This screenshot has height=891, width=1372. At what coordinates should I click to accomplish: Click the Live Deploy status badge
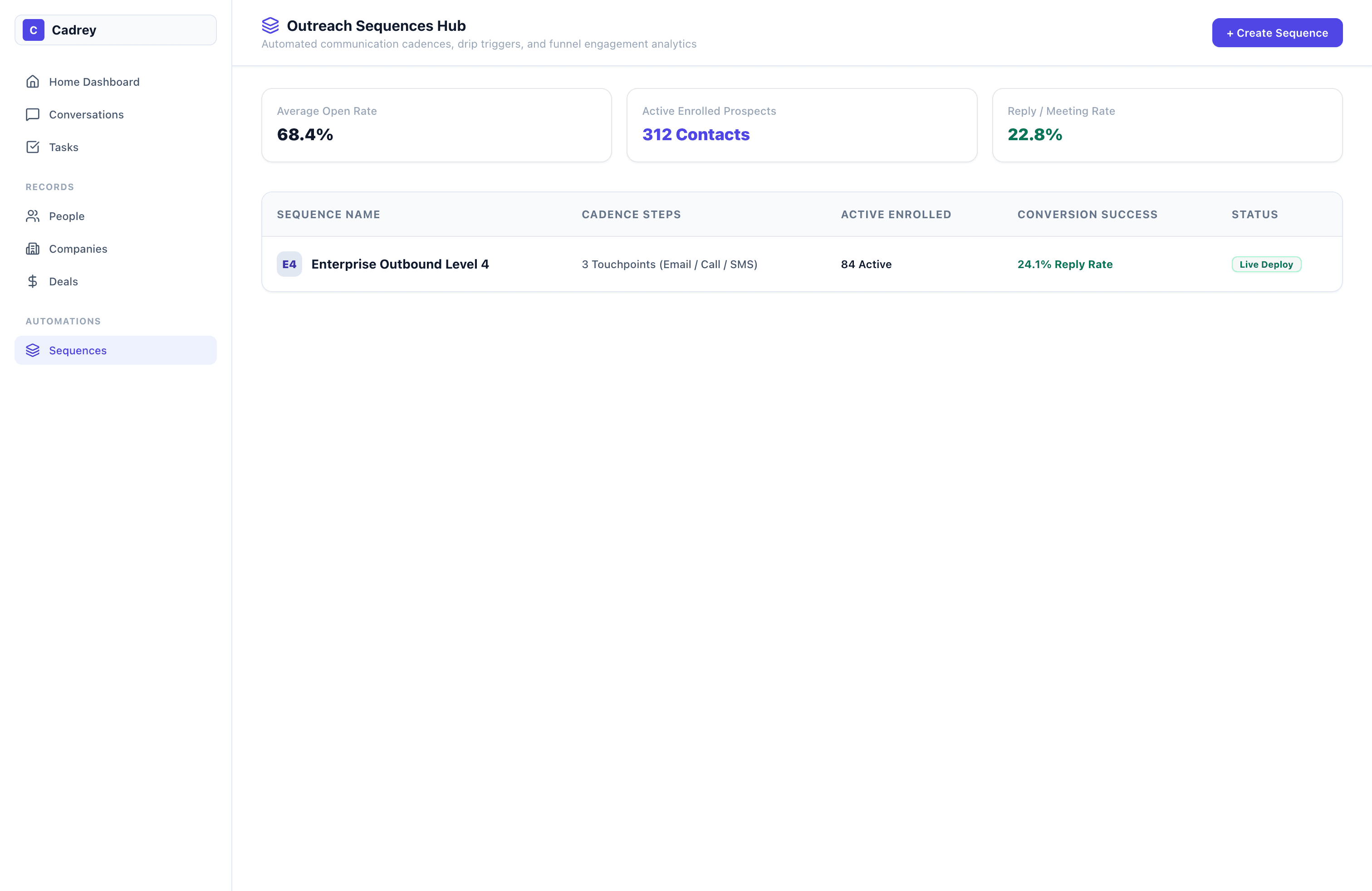1266,264
